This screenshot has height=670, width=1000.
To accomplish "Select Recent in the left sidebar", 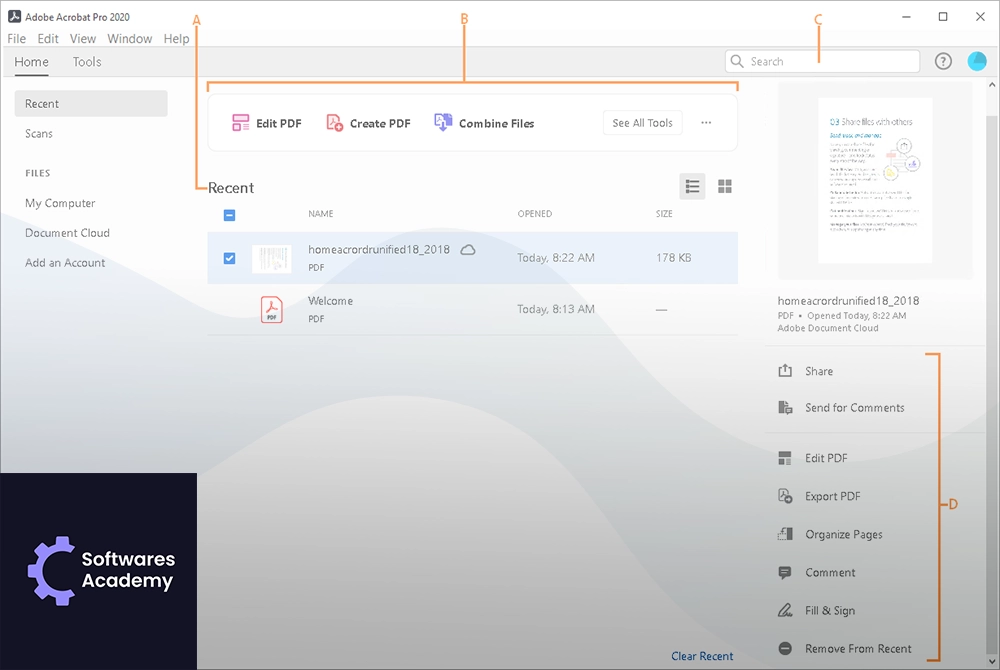I will pyautogui.click(x=91, y=103).
